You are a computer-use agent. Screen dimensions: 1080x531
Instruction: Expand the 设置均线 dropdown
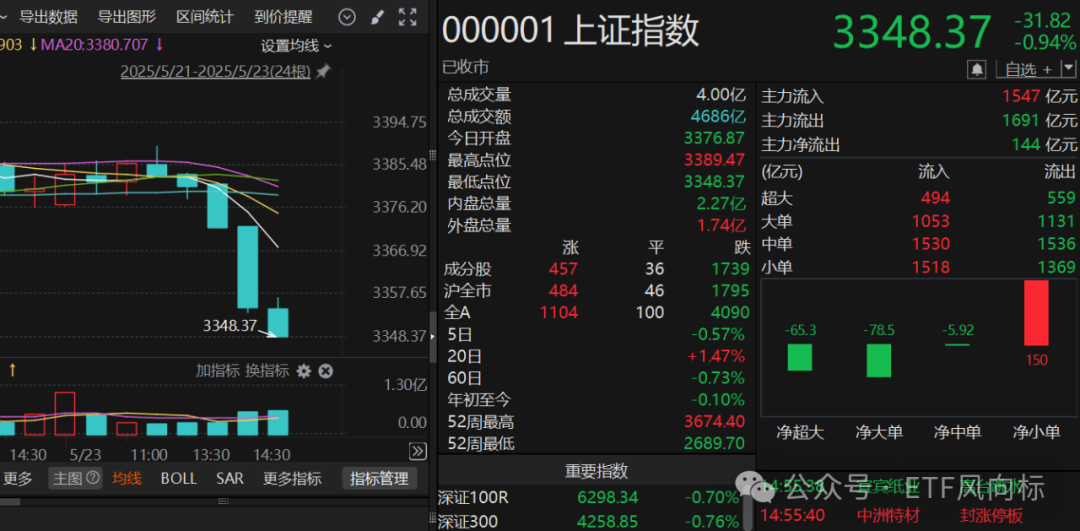click(296, 45)
